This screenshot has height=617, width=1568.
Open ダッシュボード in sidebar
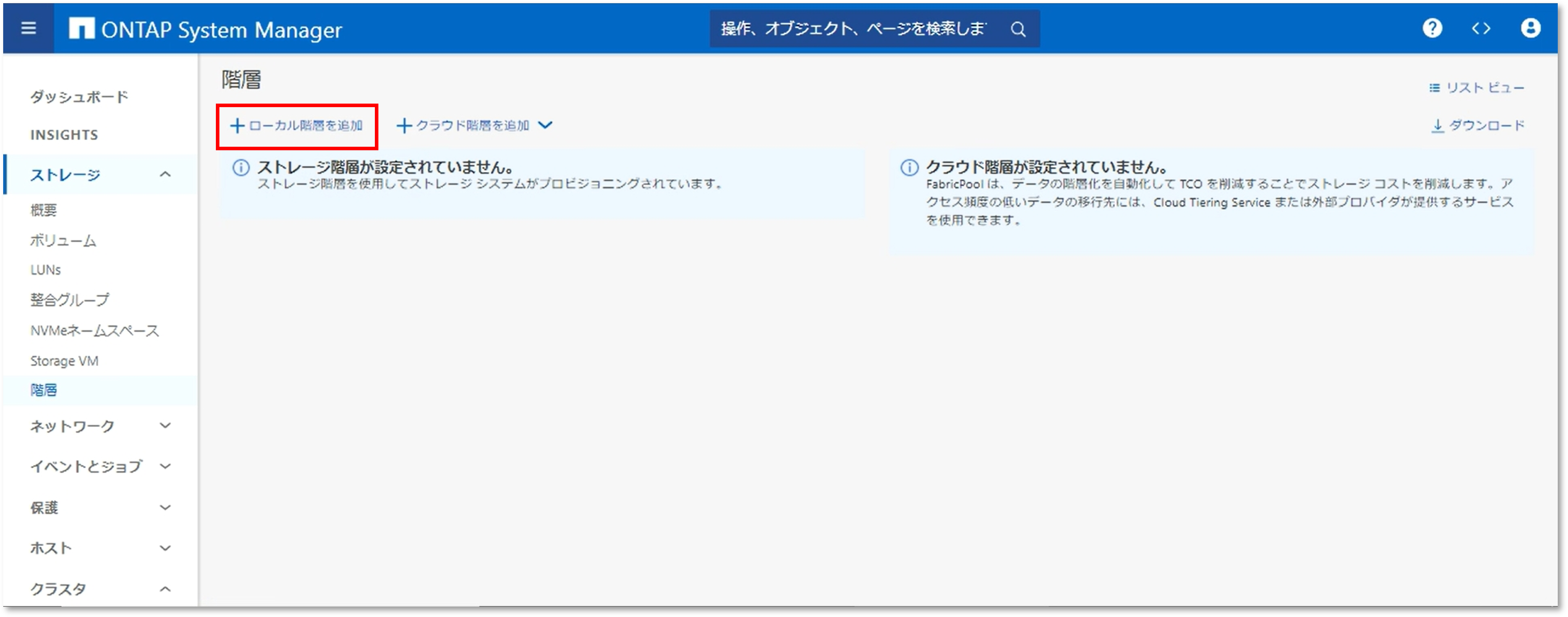(80, 96)
